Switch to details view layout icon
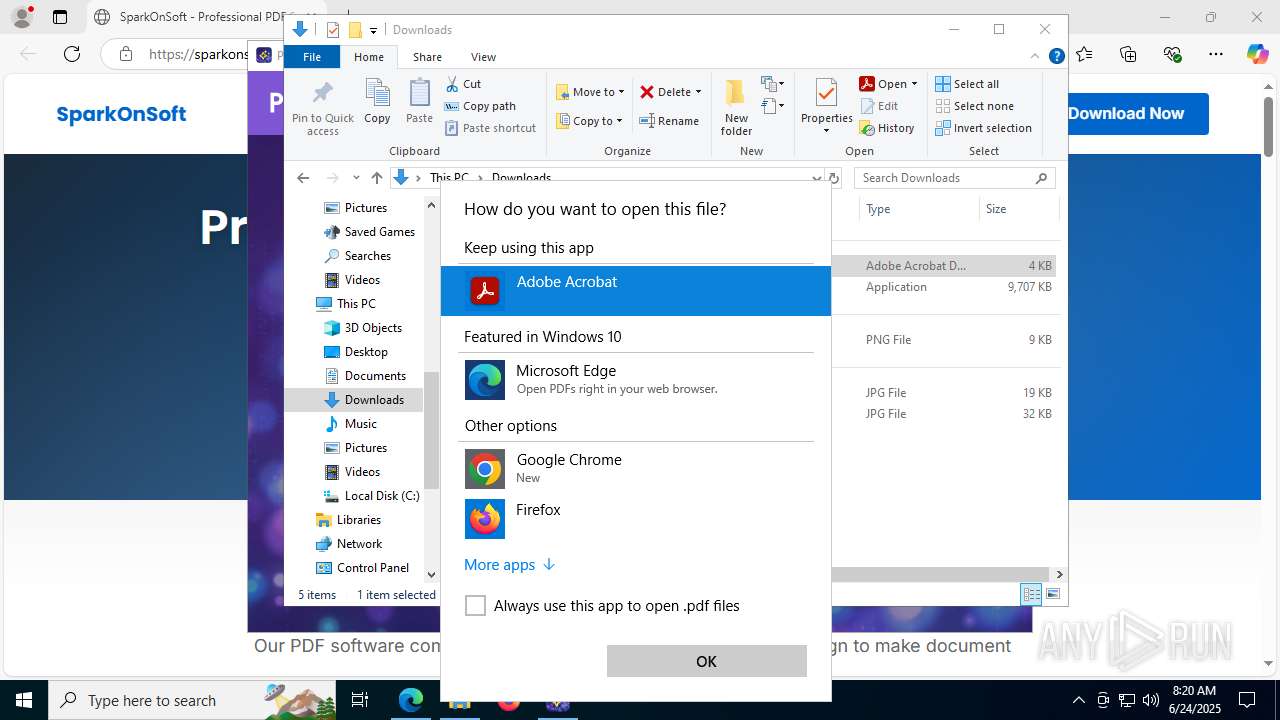The height and width of the screenshot is (720, 1280). click(x=1031, y=594)
